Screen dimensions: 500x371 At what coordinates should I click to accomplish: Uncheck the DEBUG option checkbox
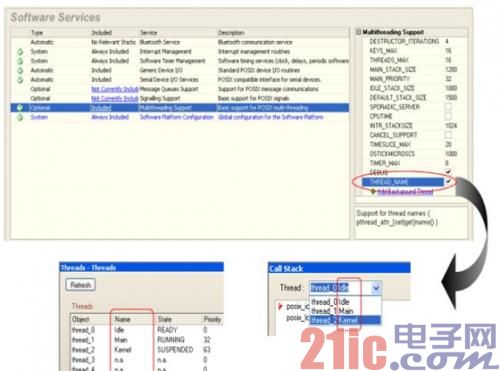(x=448, y=172)
